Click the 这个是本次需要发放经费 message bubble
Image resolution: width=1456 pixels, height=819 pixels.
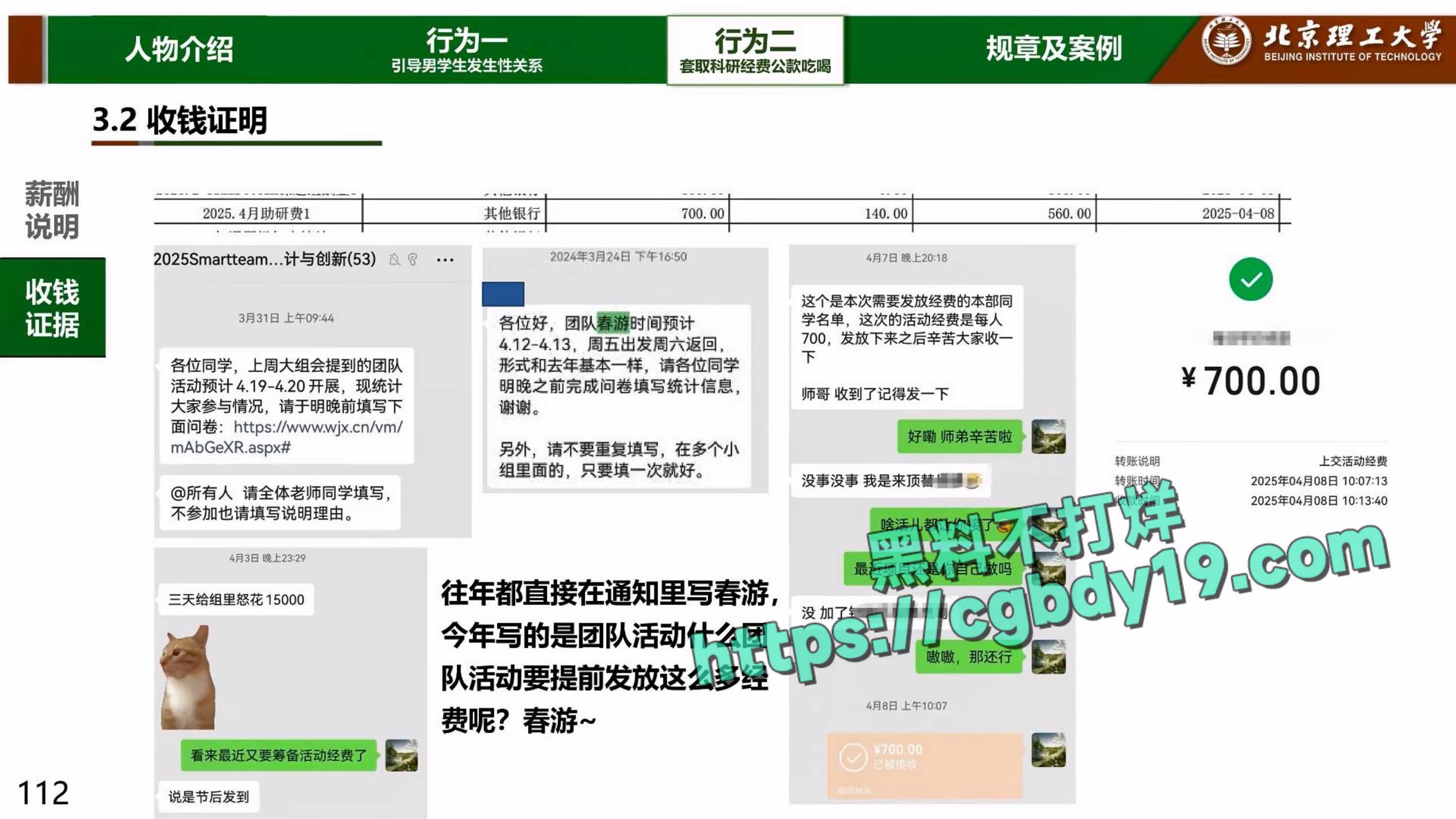[907, 347]
